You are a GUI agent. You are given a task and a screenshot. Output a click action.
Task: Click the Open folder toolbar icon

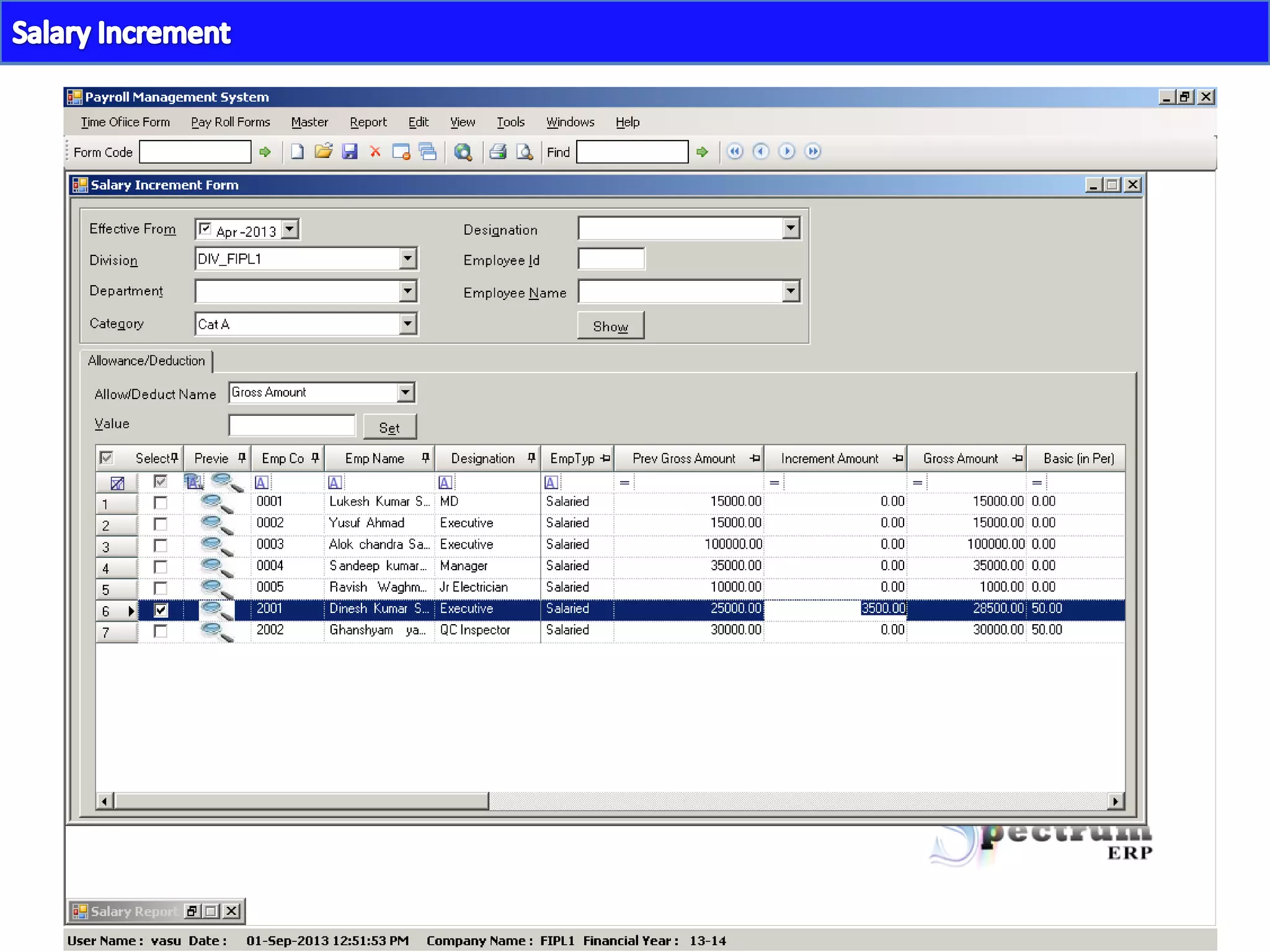pyautogui.click(x=323, y=152)
